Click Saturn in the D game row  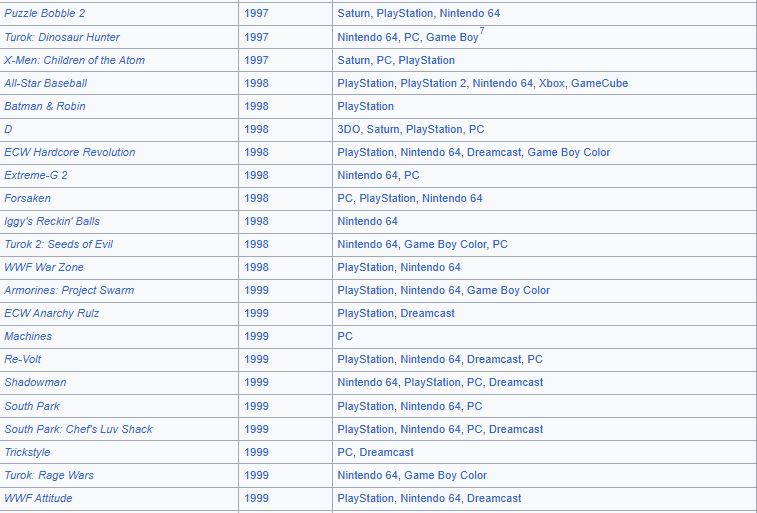(x=383, y=129)
